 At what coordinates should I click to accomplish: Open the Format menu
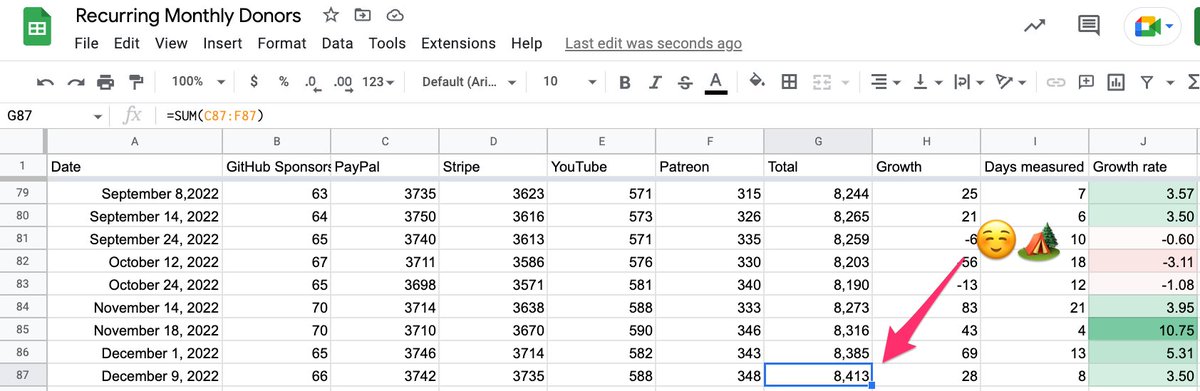282,43
